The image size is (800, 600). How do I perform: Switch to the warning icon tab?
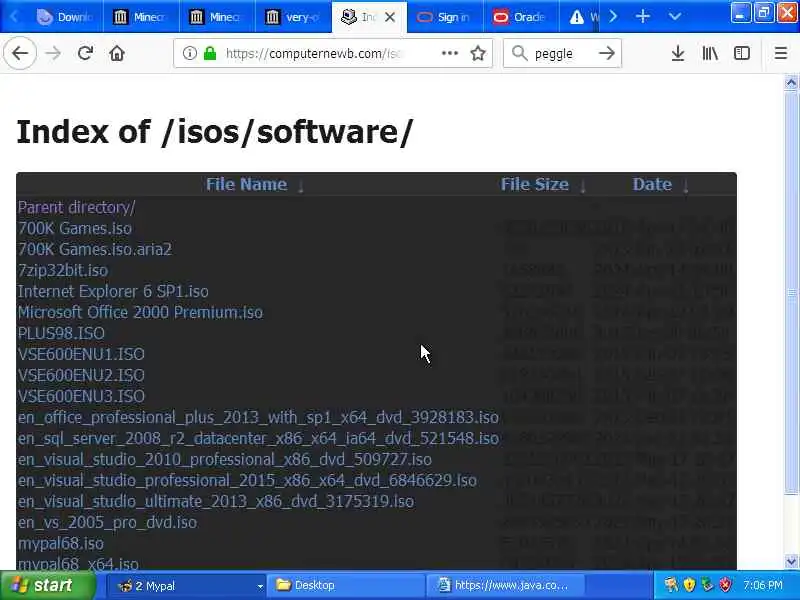point(580,17)
